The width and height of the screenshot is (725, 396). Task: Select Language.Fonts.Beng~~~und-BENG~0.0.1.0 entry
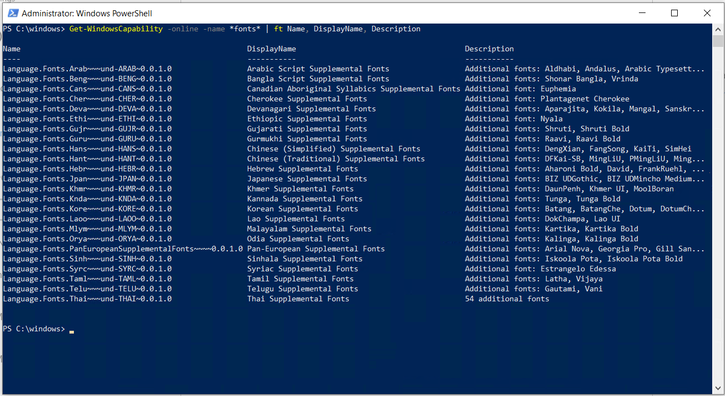87,79
